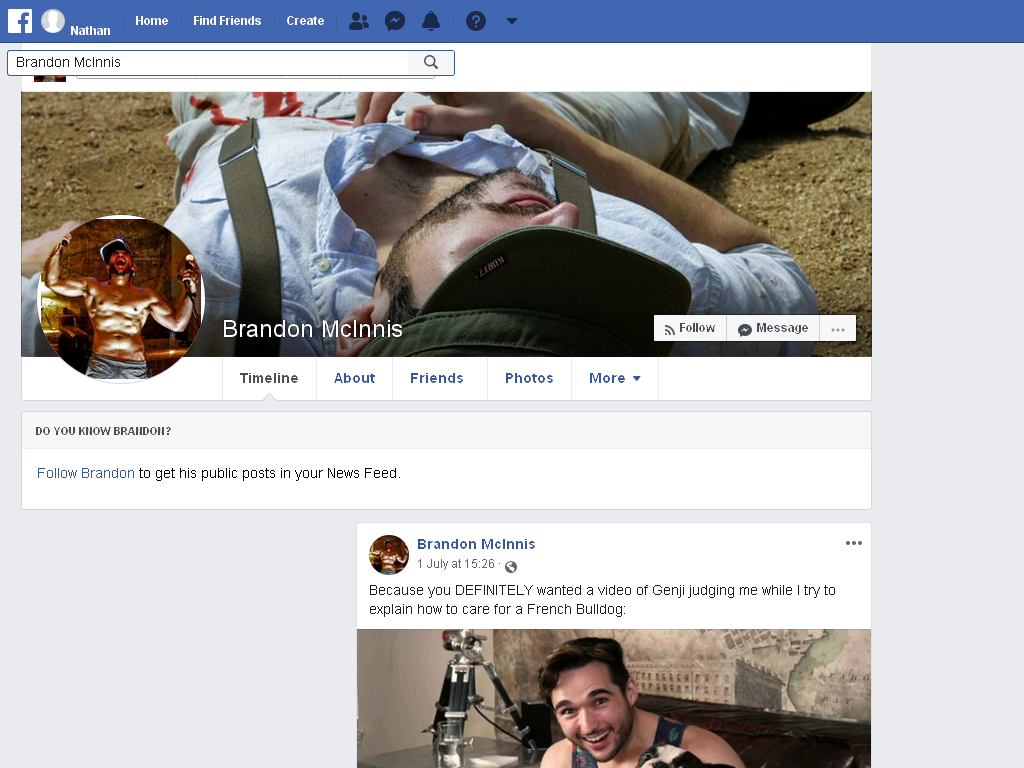Open the Messenger icon in top bar
Viewport: 1024px width, 768px height.
click(x=394, y=21)
